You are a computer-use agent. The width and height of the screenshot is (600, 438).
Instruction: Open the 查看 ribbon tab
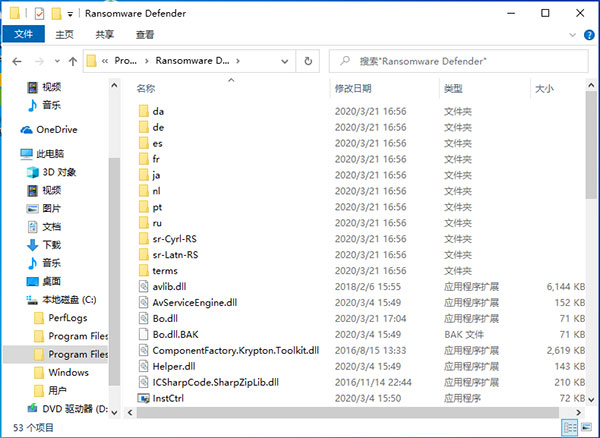[145, 35]
